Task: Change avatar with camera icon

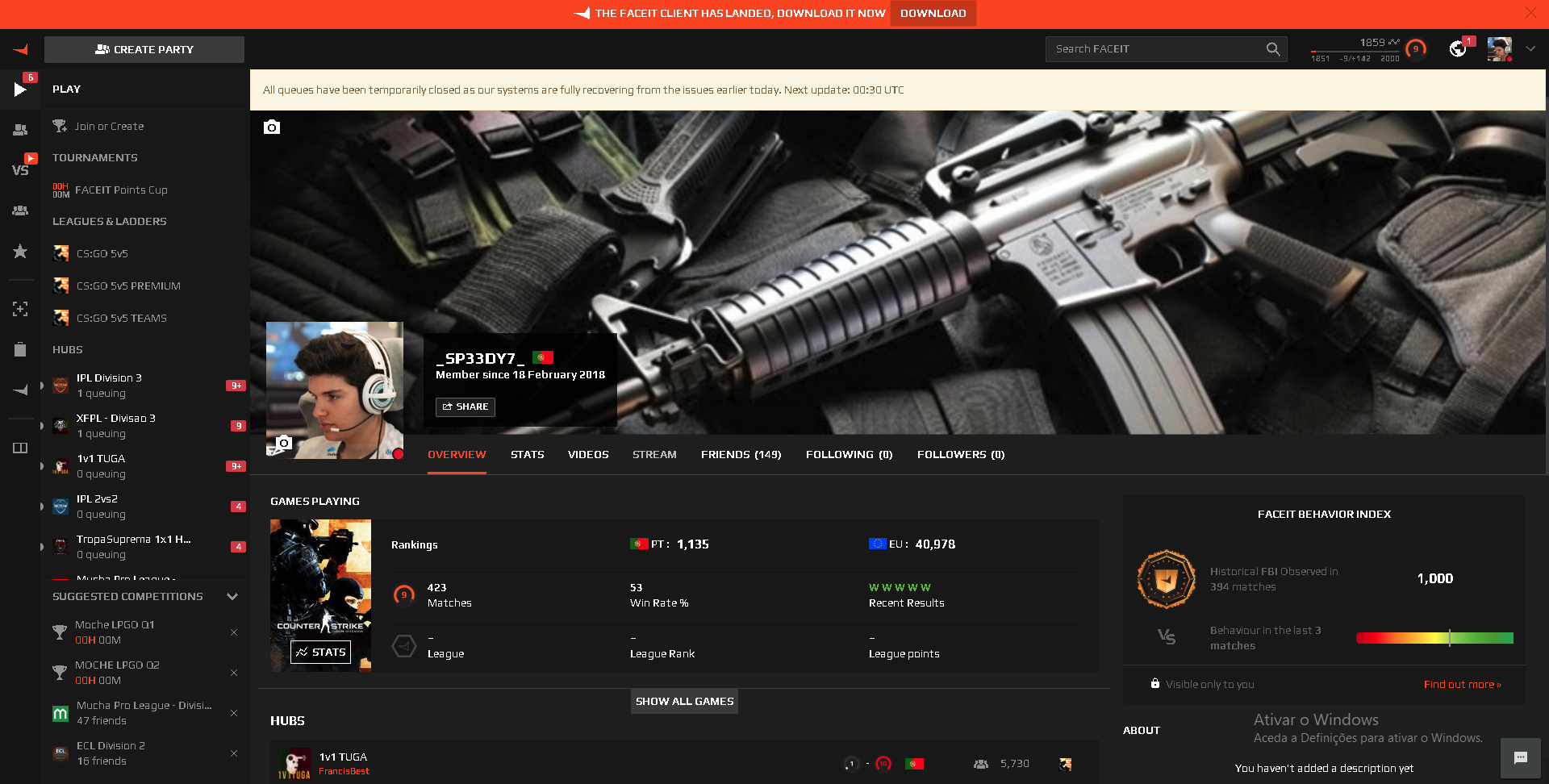Action: click(284, 442)
